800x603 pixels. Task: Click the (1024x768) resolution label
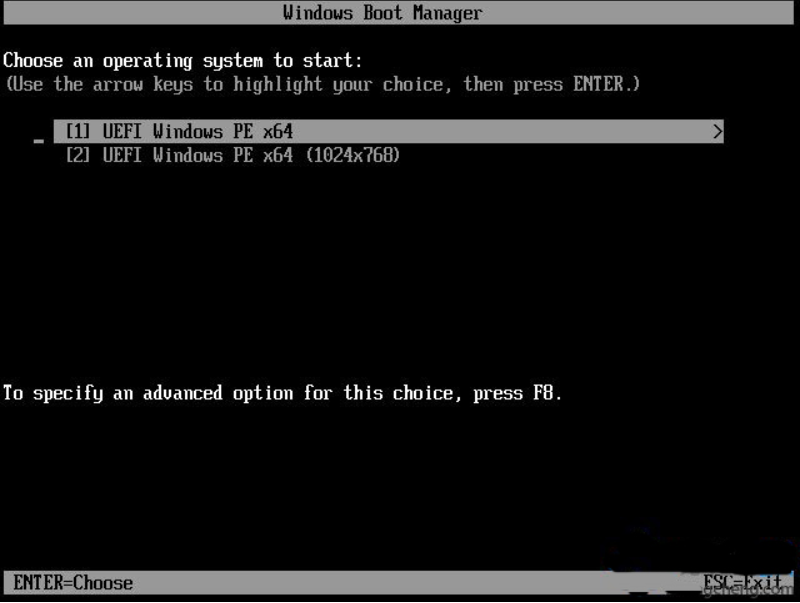pos(353,155)
